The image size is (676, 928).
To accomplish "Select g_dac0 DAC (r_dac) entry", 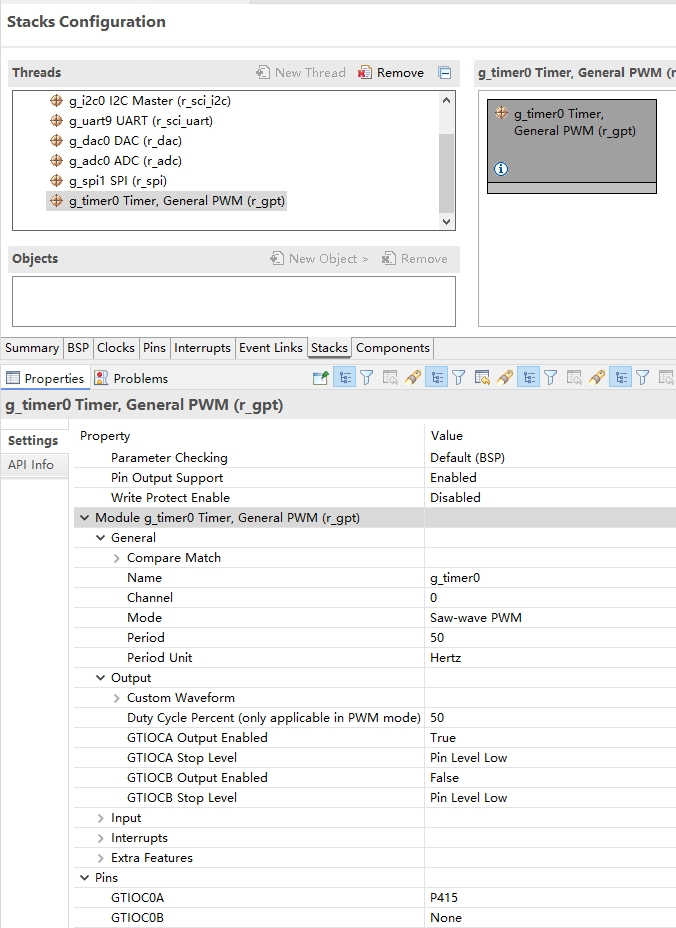I will [x=116, y=141].
